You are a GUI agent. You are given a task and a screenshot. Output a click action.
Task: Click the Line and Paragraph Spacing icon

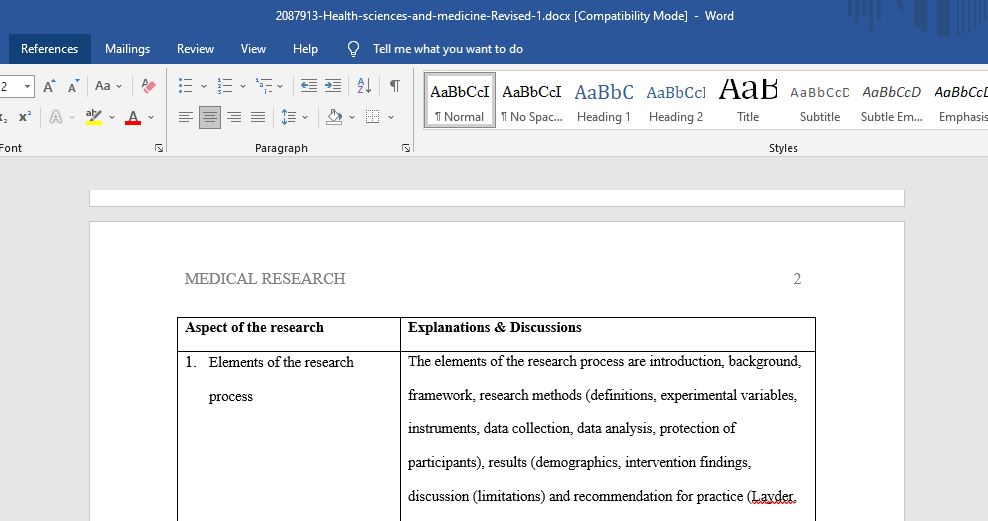(289, 117)
